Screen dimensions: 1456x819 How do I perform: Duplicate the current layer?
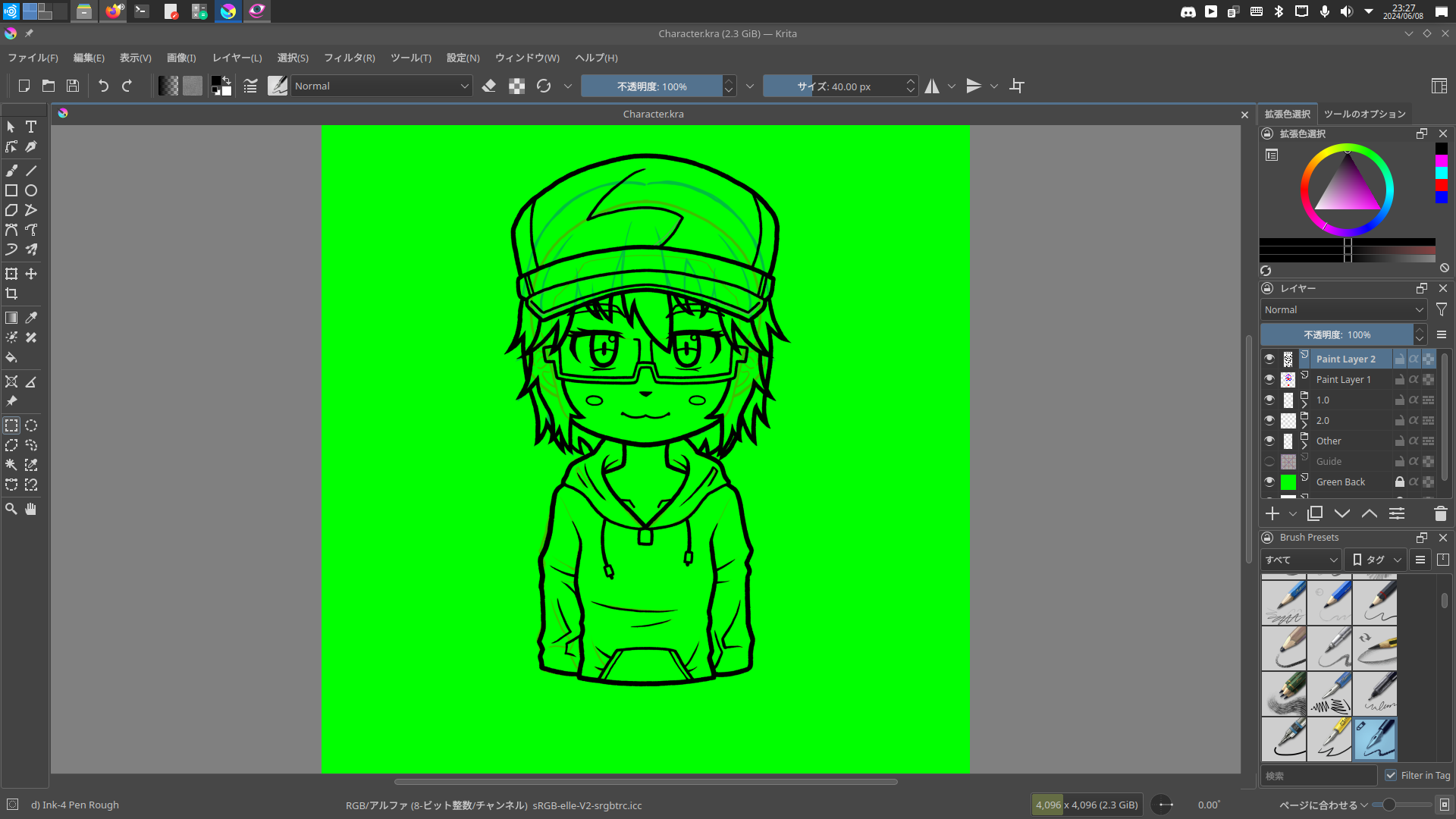pos(1315,513)
